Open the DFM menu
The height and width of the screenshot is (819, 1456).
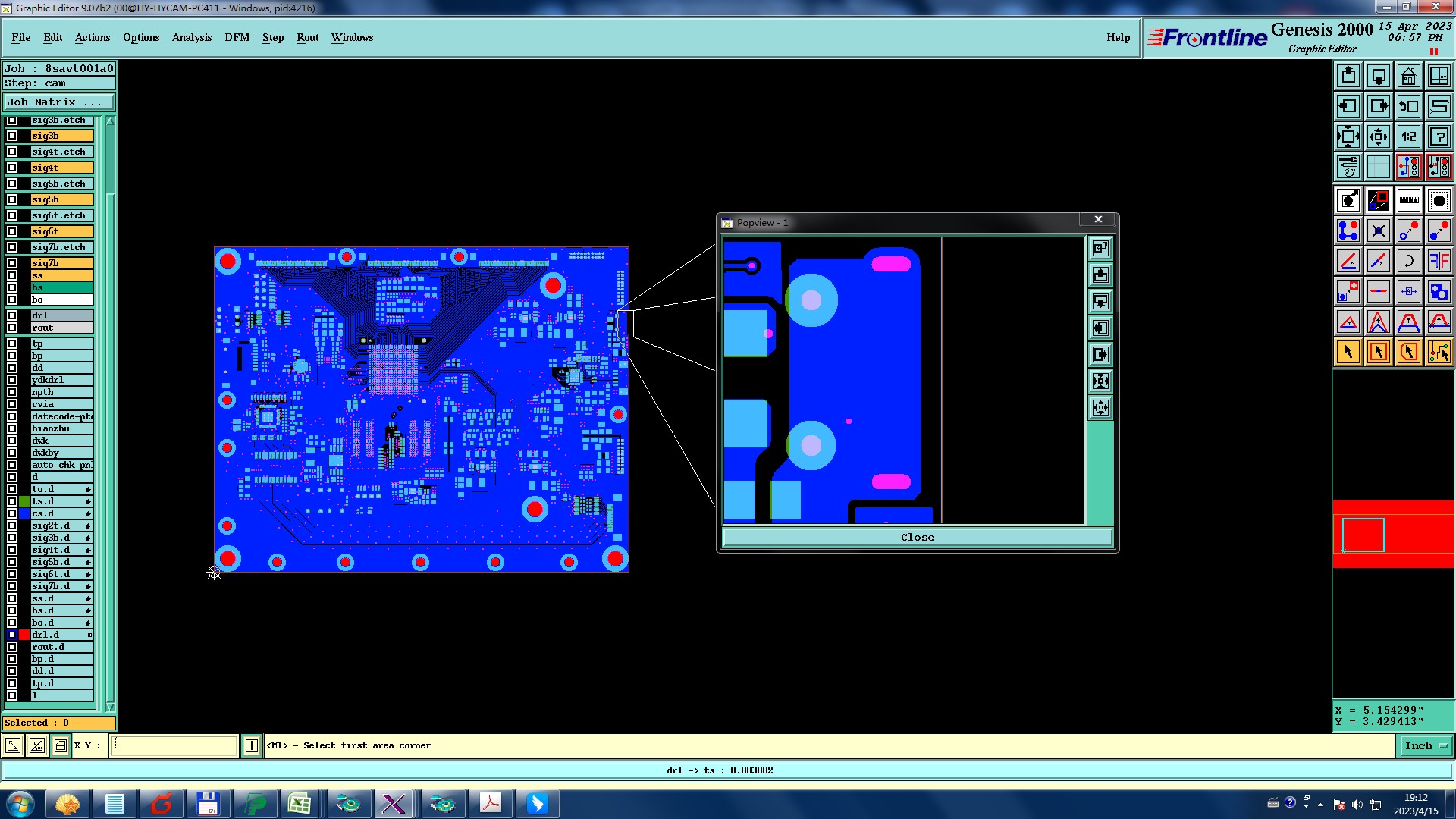pyautogui.click(x=237, y=37)
